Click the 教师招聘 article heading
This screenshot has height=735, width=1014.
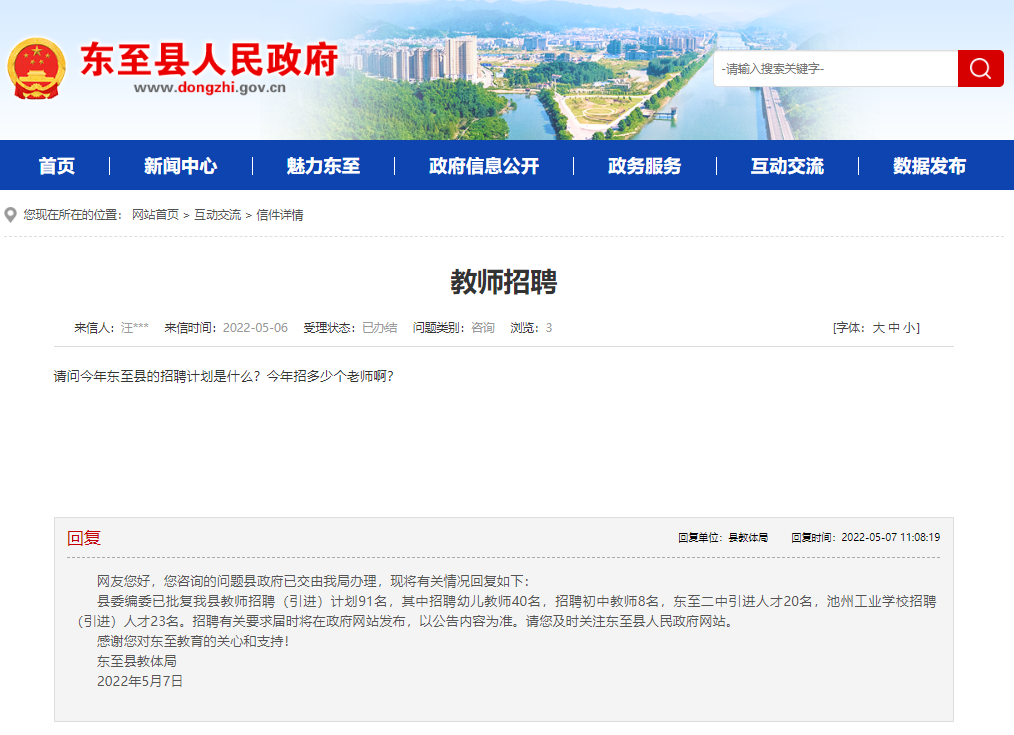click(x=503, y=283)
